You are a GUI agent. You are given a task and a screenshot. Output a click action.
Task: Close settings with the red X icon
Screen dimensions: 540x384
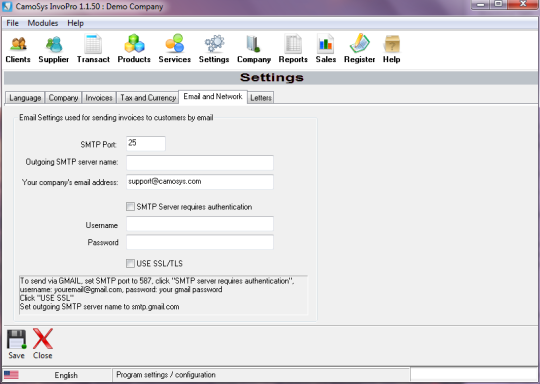pyautogui.click(x=43, y=339)
